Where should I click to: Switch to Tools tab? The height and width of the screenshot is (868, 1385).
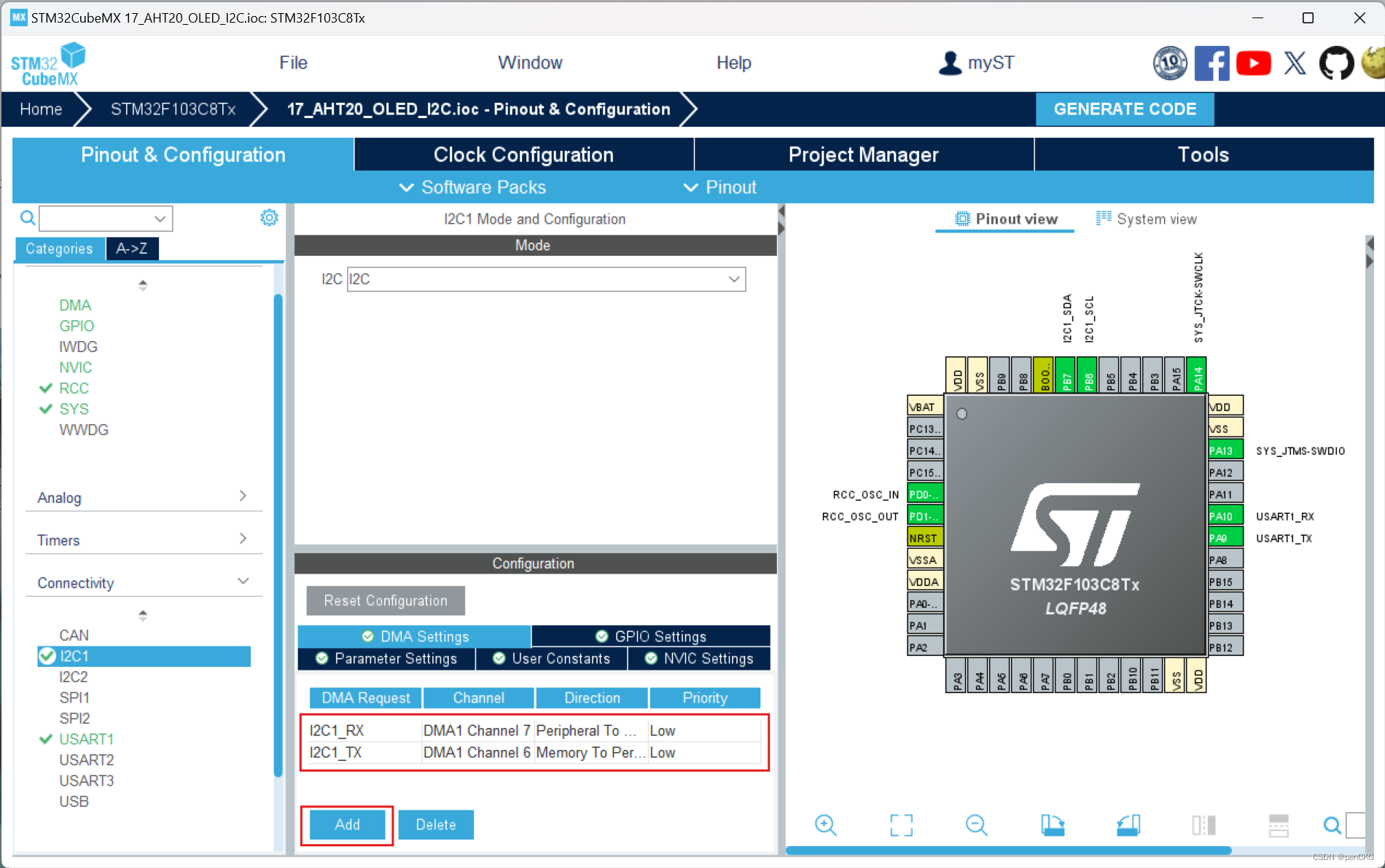pos(1203,155)
